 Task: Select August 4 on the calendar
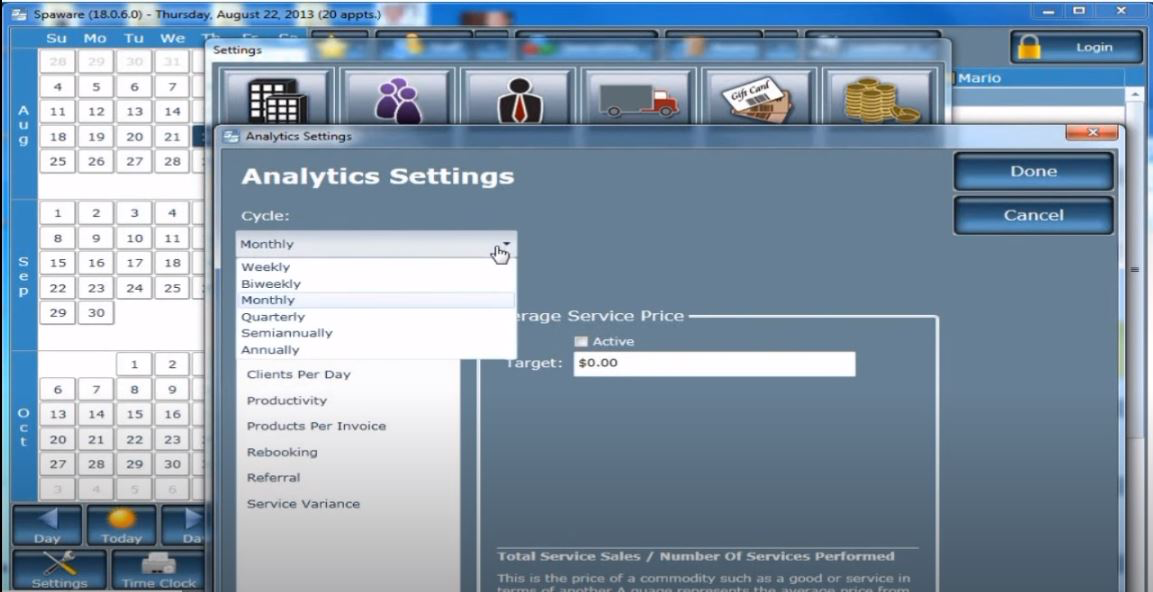[58, 87]
